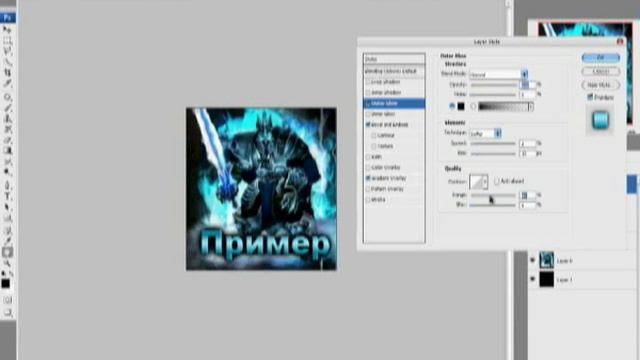Adjust the Spread slider

(x=493, y=144)
